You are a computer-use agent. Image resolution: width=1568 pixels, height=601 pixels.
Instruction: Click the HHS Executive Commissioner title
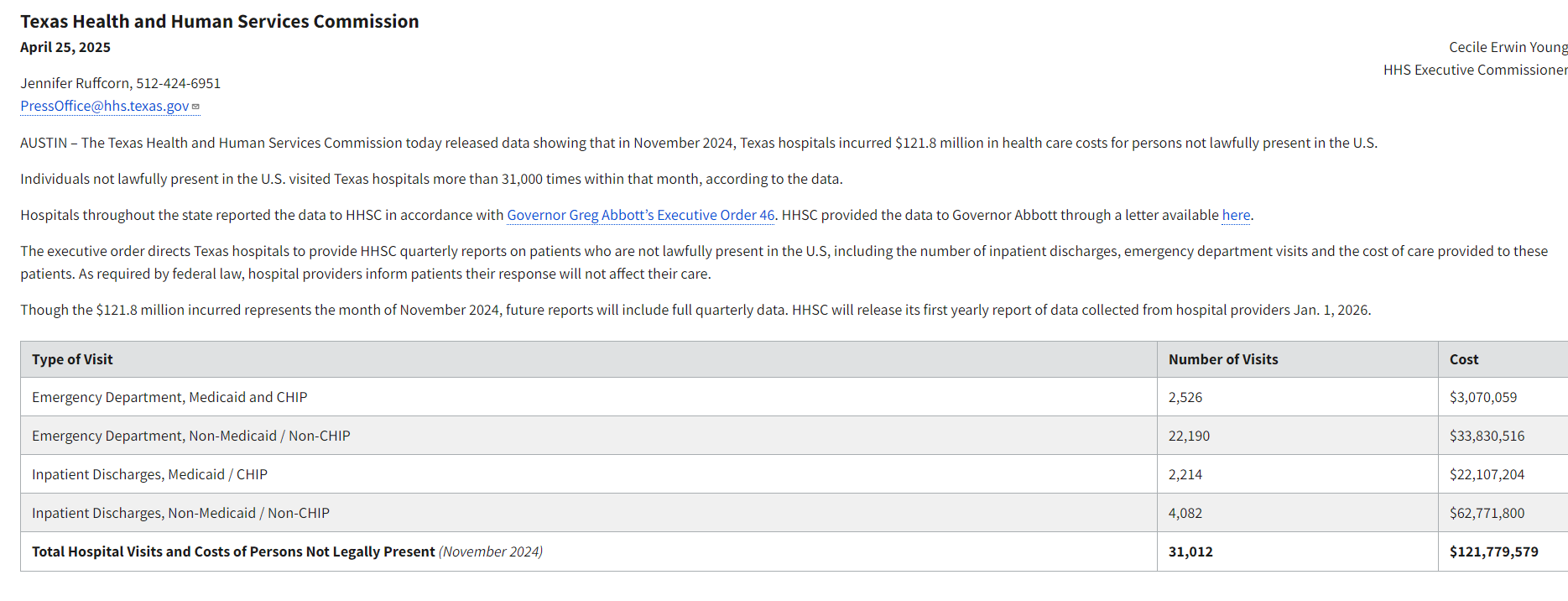[1475, 70]
